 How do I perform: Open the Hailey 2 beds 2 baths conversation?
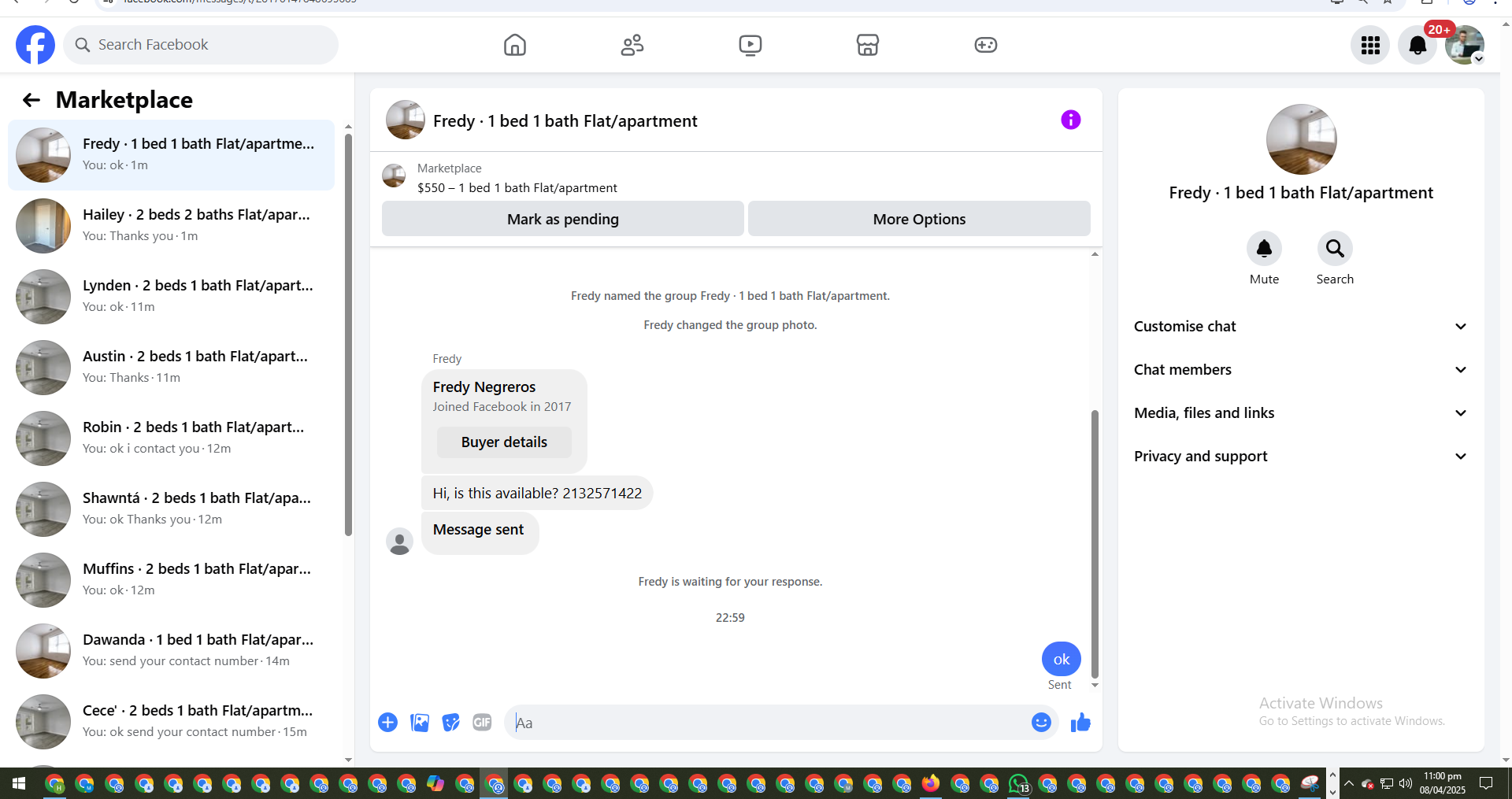click(x=171, y=226)
